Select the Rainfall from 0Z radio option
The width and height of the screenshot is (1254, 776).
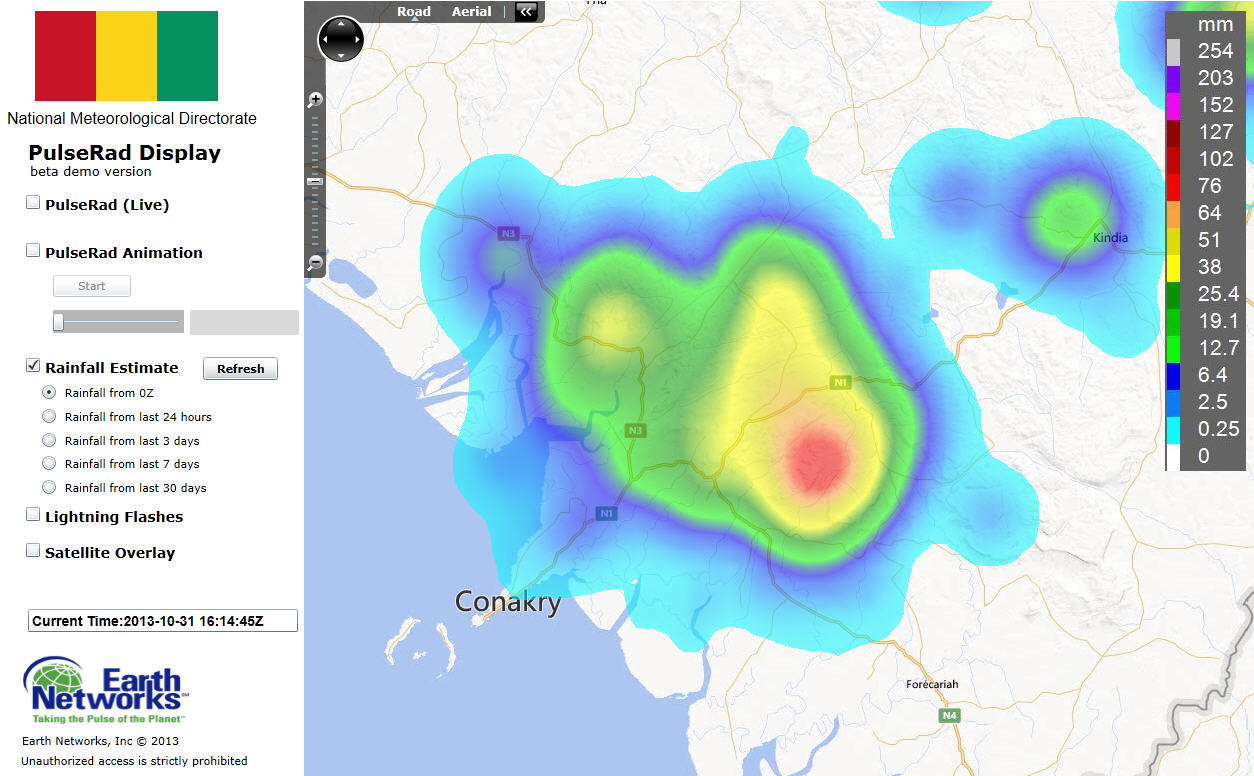pyautogui.click(x=49, y=392)
